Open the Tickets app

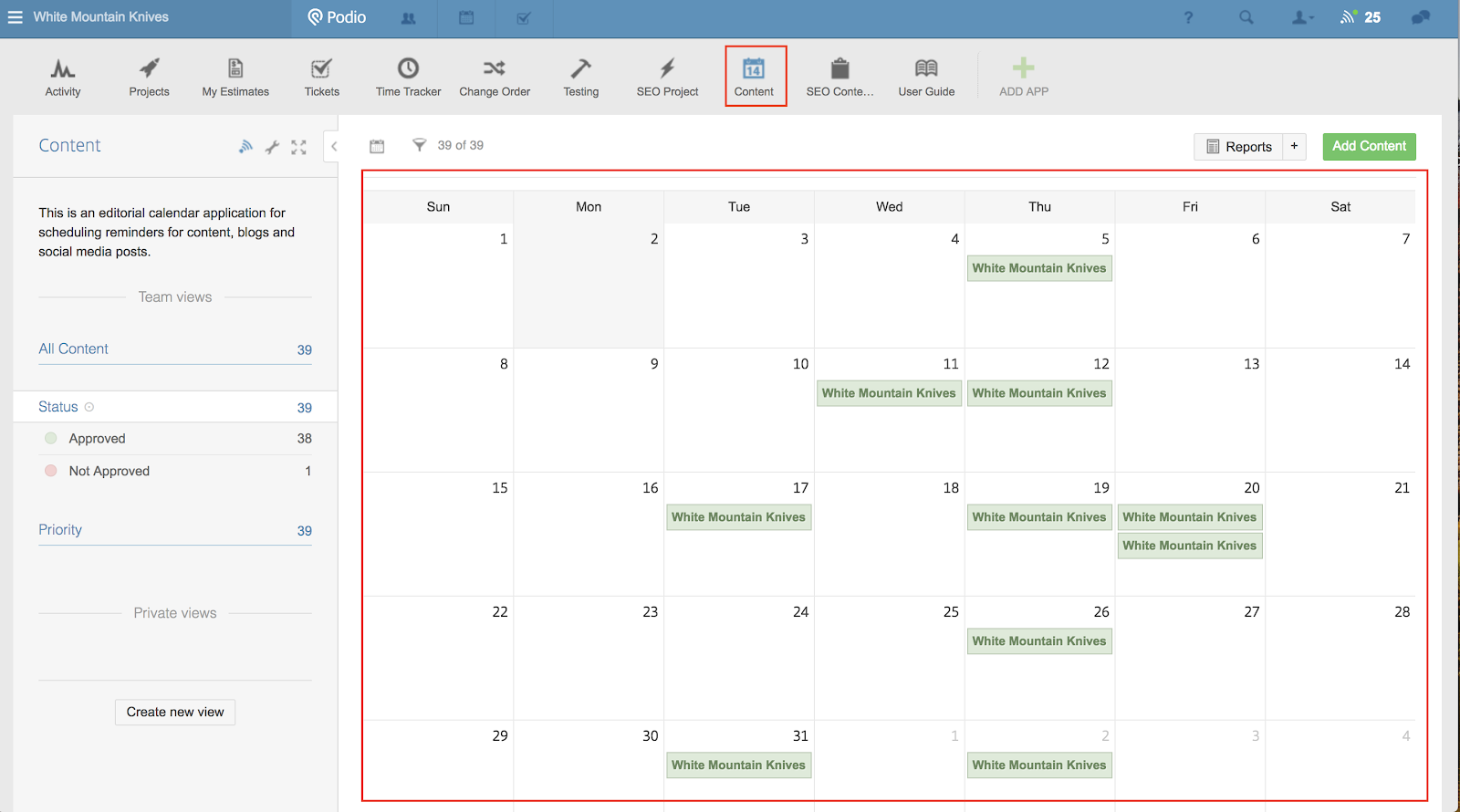(322, 78)
